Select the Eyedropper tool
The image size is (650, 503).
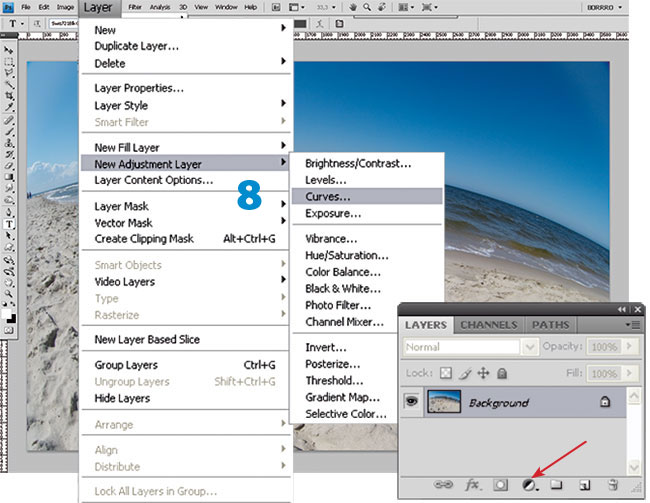click(x=8, y=107)
